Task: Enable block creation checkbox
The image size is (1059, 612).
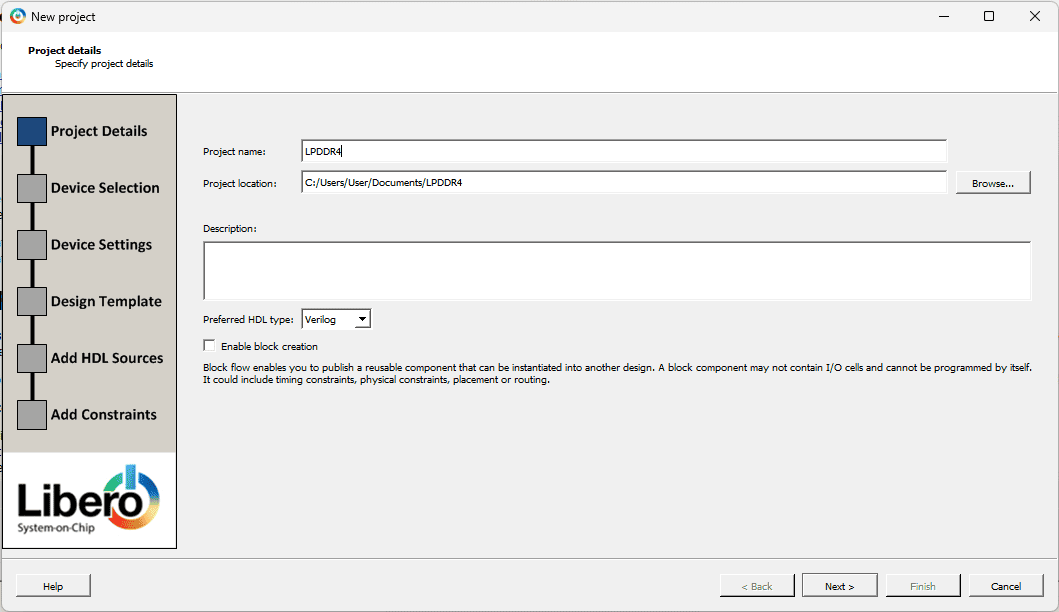Action: (x=209, y=345)
